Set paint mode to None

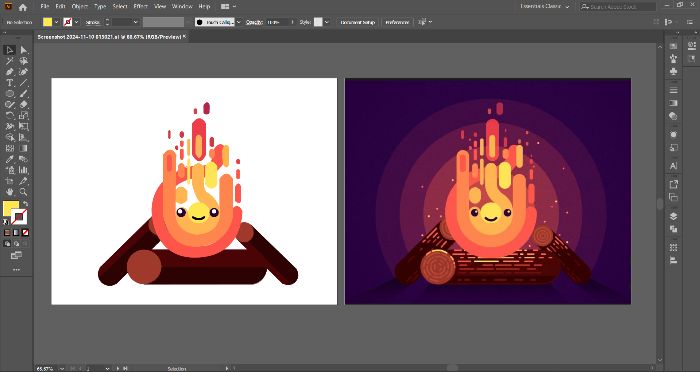[25, 233]
